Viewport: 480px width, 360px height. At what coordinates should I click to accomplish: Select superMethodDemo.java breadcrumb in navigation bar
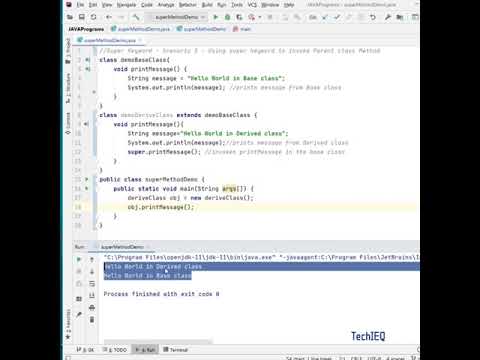(140, 29)
